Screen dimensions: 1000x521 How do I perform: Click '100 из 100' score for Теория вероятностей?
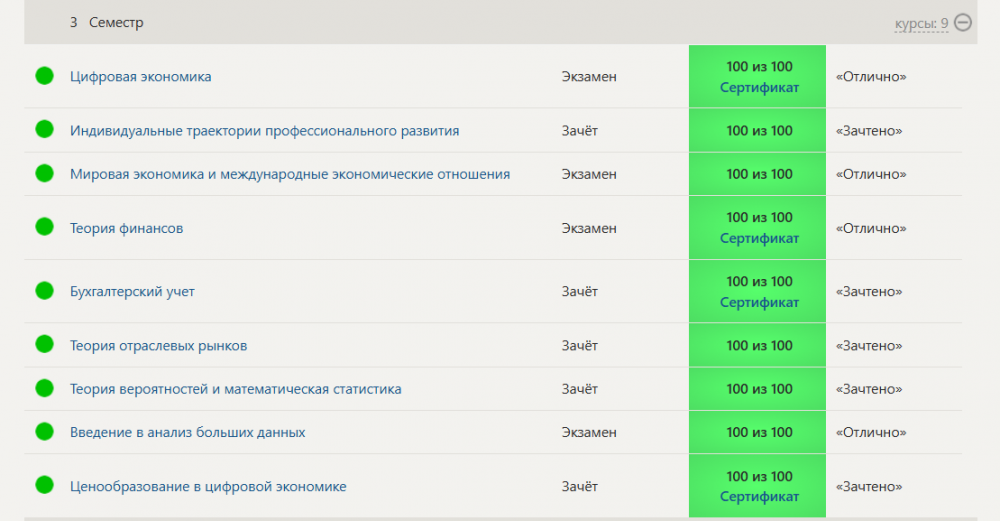point(759,389)
